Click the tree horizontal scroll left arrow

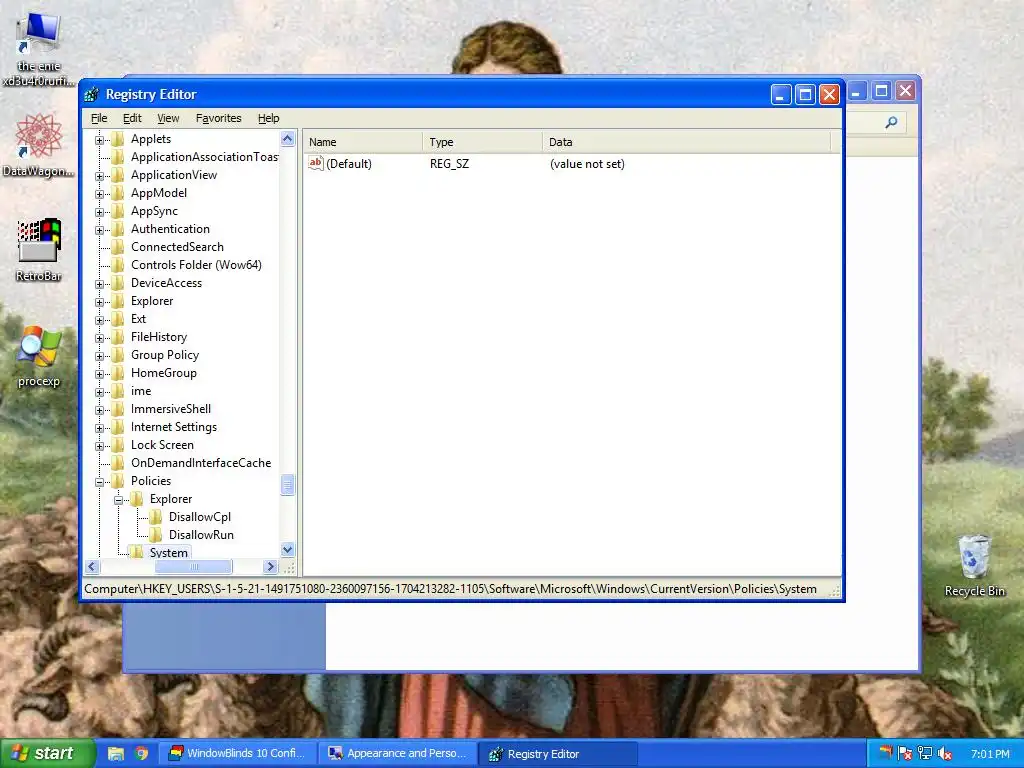tap(92, 567)
